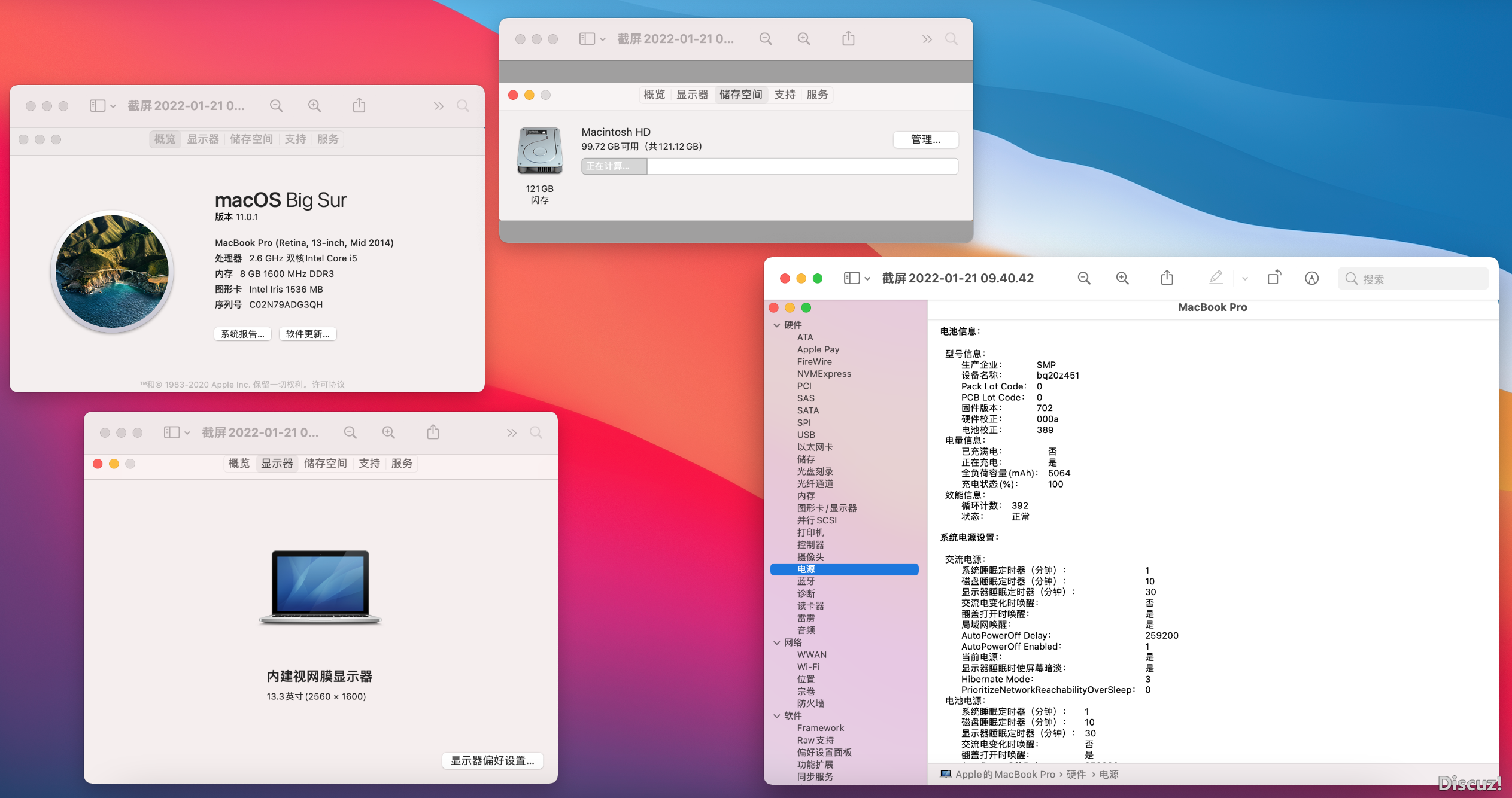Viewport: 1512px width, 798px height.
Task: Share the 09.40.42 screenshot from its toolbar
Action: (x=1167, y=278)
